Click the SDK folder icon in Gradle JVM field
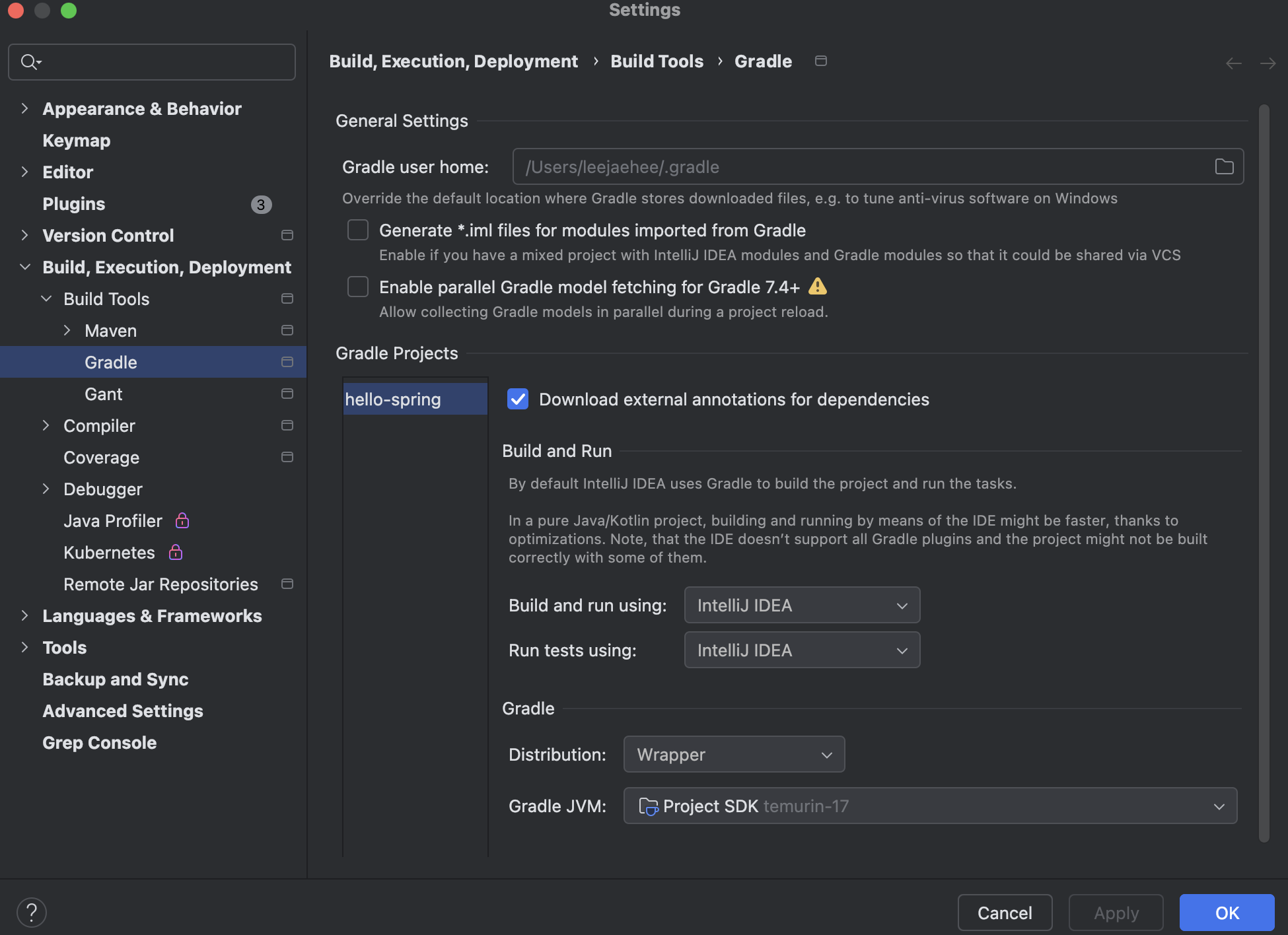 [648, 806]
